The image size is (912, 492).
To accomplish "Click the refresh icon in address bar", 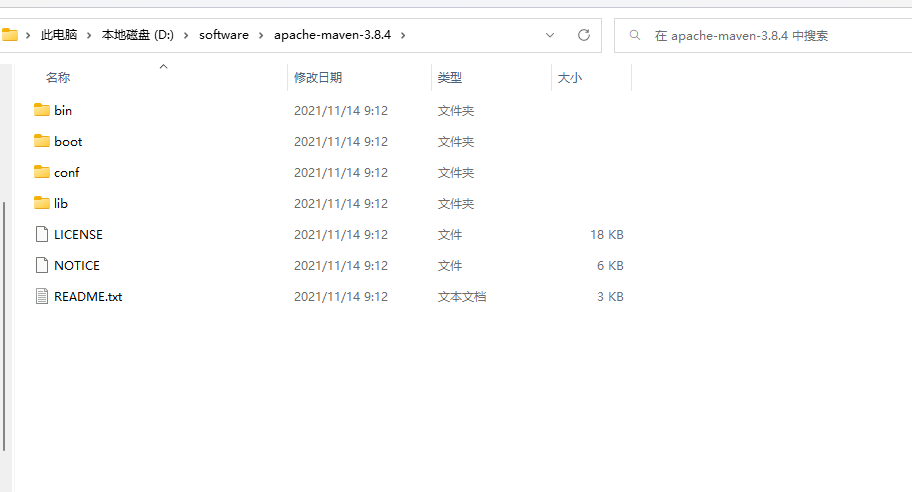I will click(584, 35).
